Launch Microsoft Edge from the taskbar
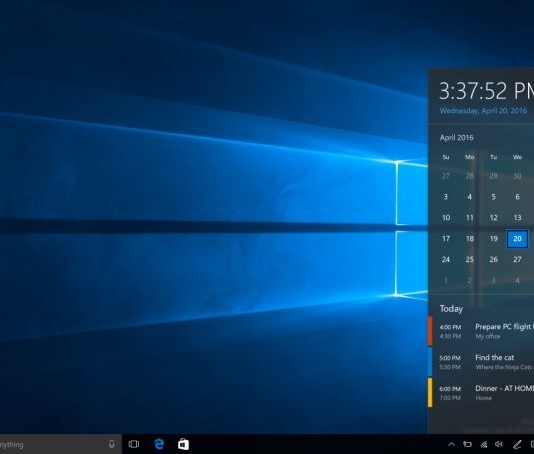The width and height of the screenshot is (534, 454). click(159, 444)
